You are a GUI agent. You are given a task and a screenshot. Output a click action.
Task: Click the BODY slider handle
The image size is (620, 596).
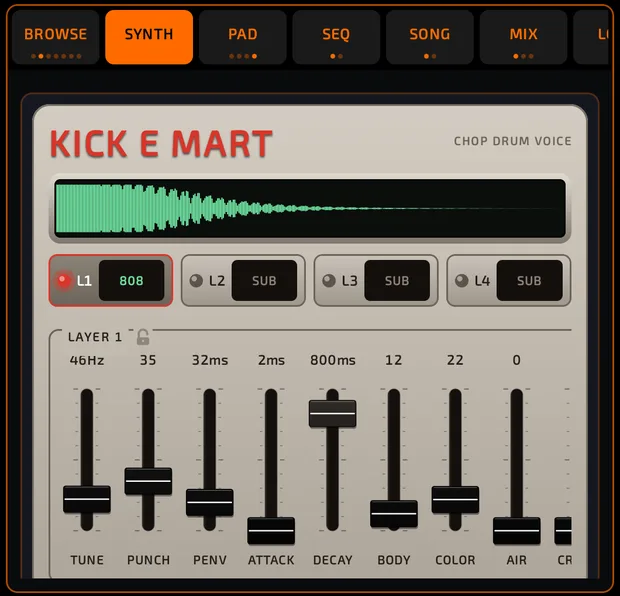pyautogui.click(x=394, y=514)
